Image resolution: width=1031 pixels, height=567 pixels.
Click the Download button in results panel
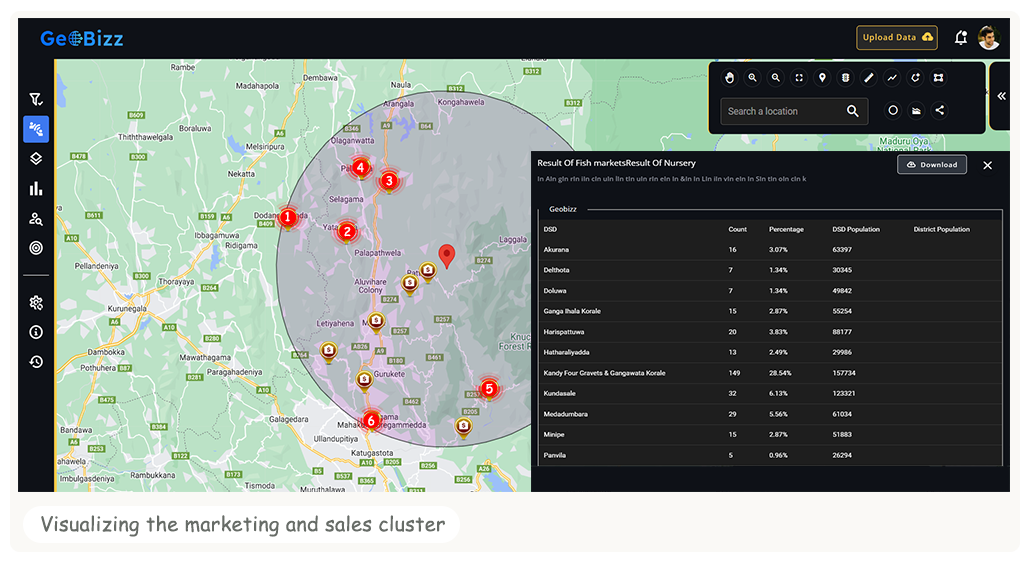click(932, 164)
